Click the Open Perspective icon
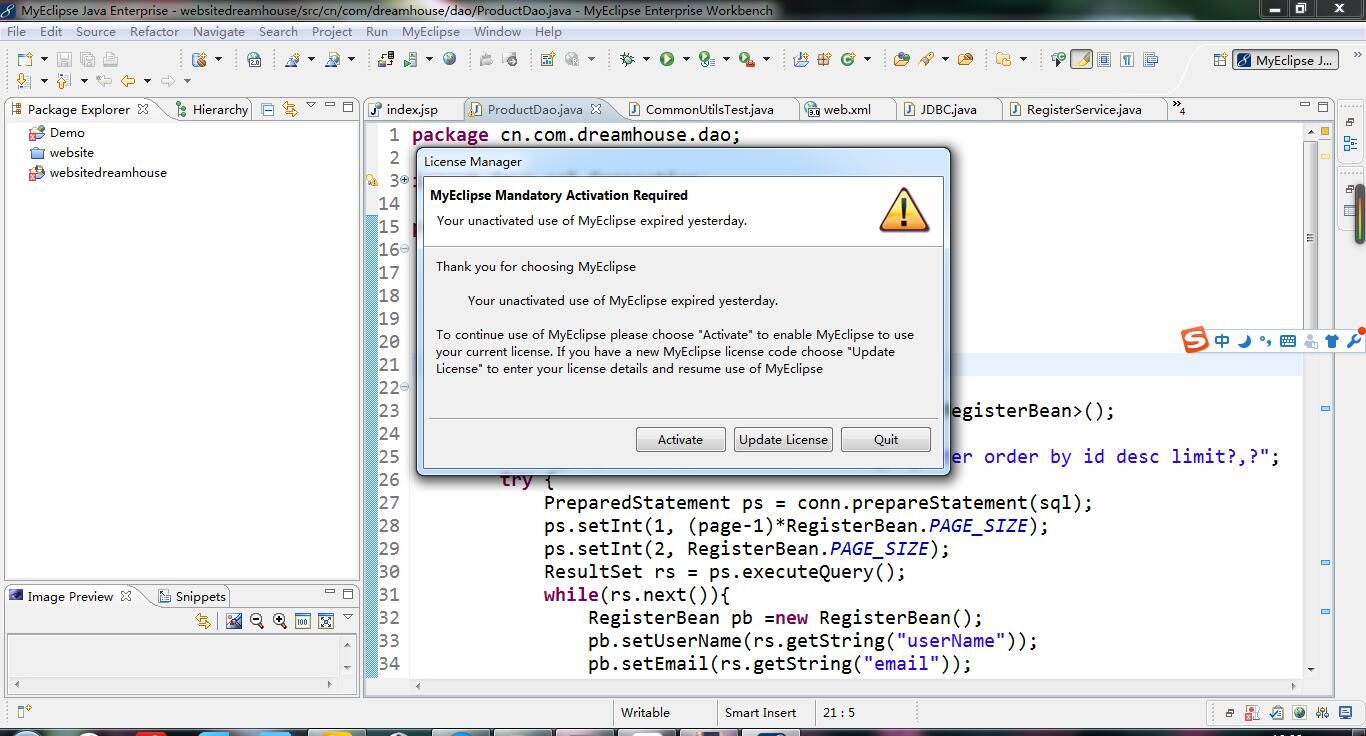The height and width of the screenshot is (736, 1366). pyautogui.click(x=1220, y=60)
